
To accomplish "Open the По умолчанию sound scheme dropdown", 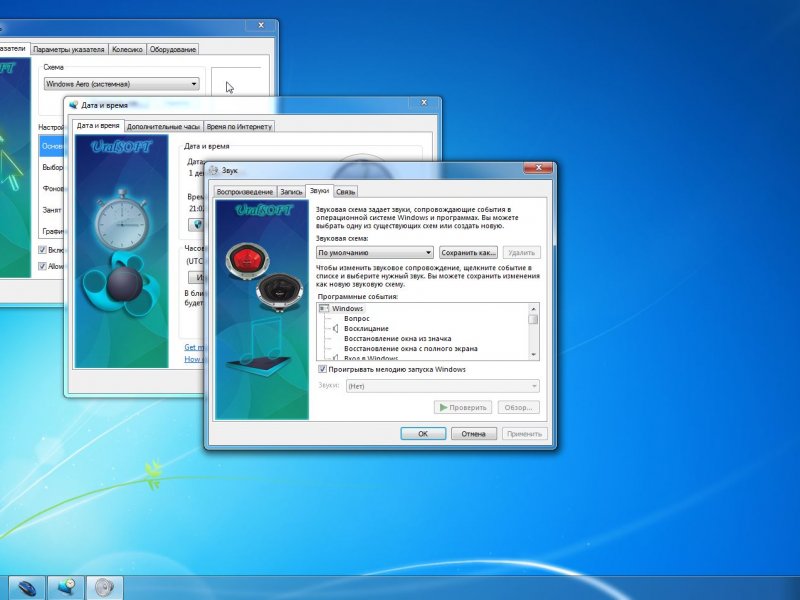I will tap(374, 253).
